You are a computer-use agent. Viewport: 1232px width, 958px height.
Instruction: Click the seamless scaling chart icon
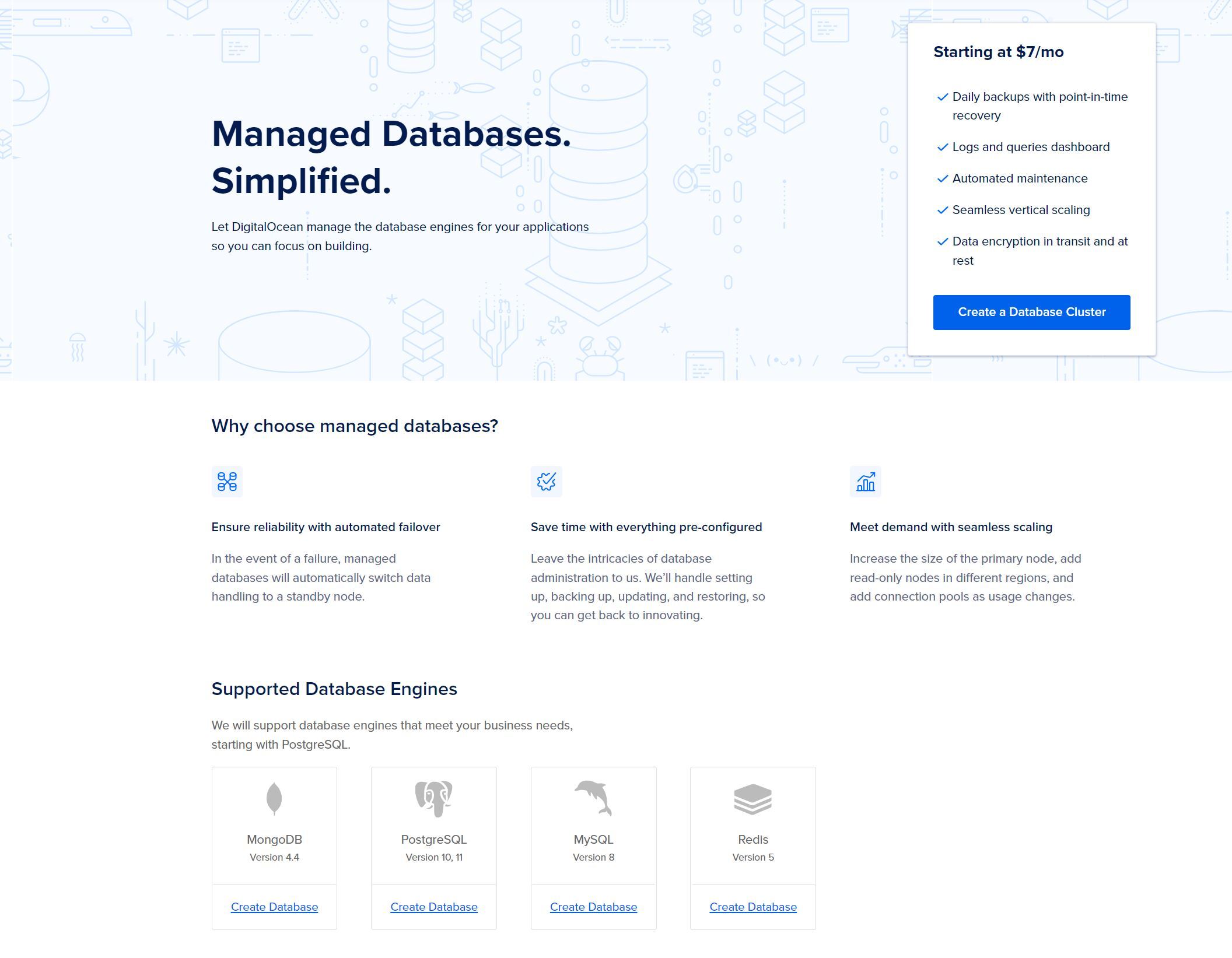[x=864, y=481]
